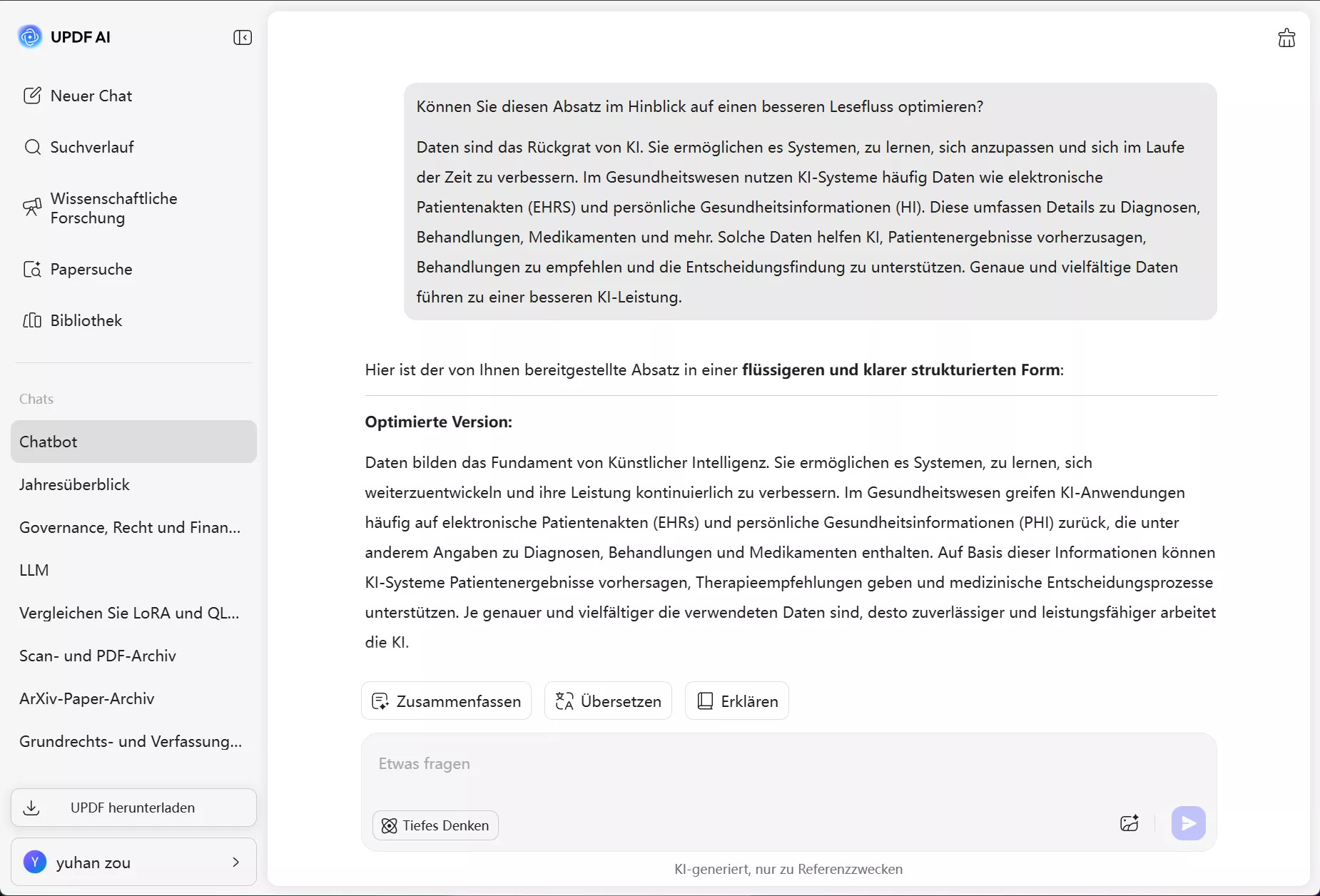Download UPDF via the herunterladen button
1320x896 pixels.
coord(133,807)
